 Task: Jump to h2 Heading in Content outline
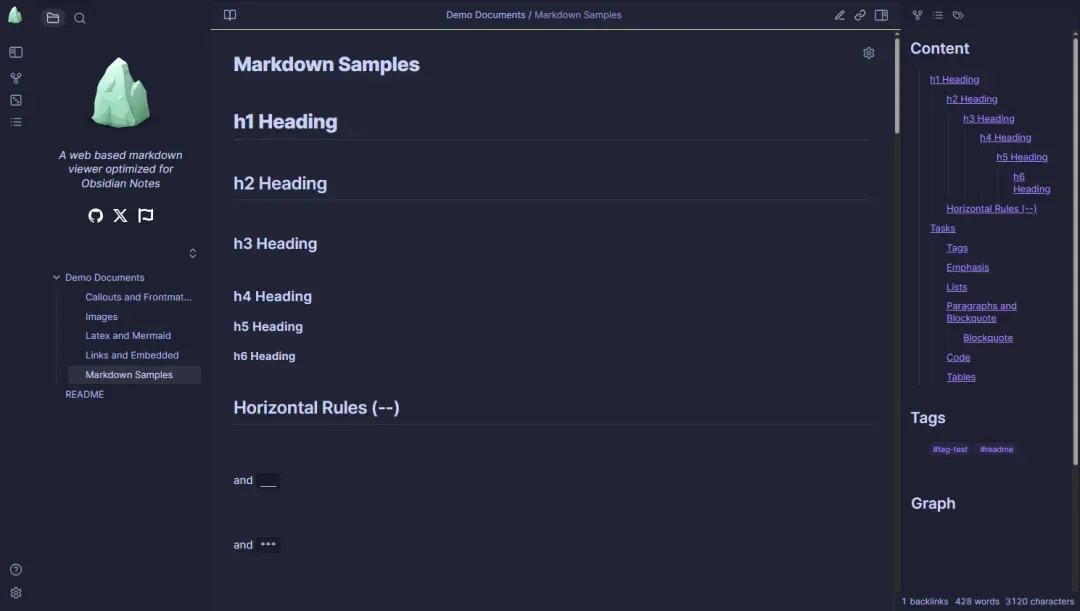[971, 99]
